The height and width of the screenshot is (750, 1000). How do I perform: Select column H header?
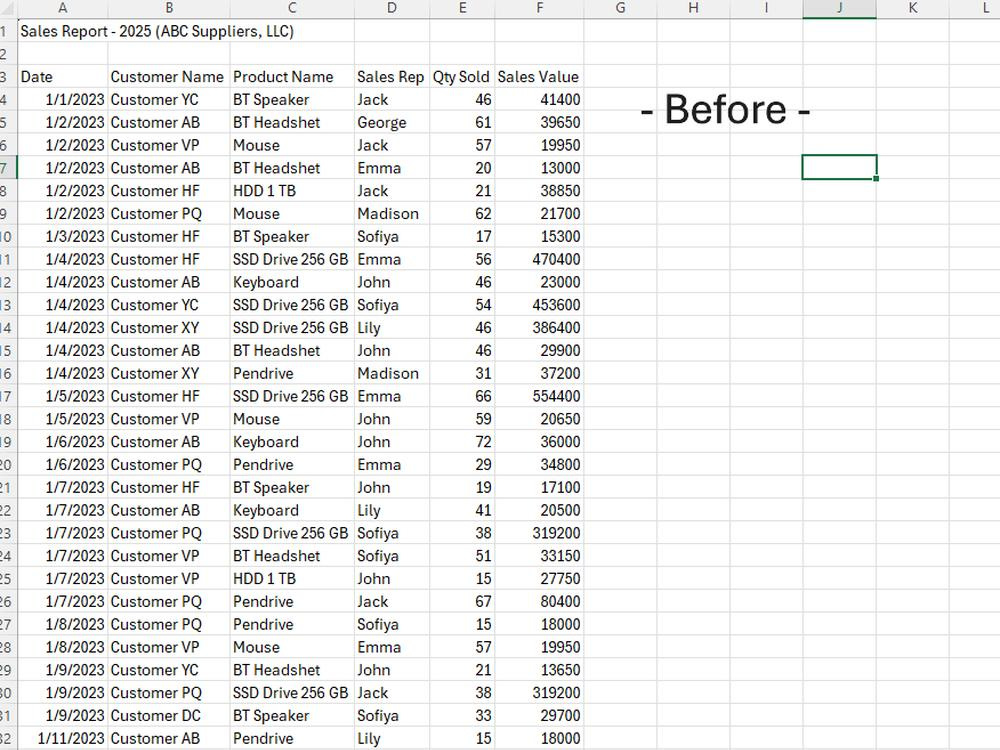693,8
